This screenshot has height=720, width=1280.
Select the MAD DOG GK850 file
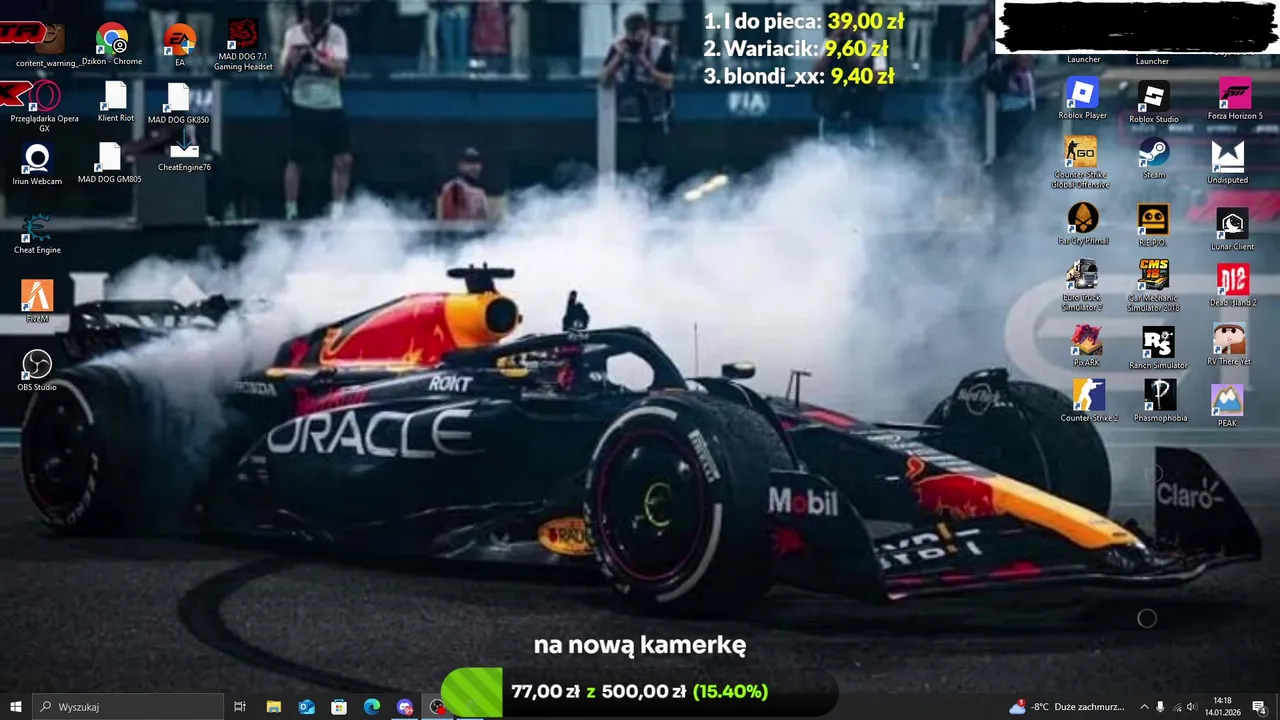179,104
